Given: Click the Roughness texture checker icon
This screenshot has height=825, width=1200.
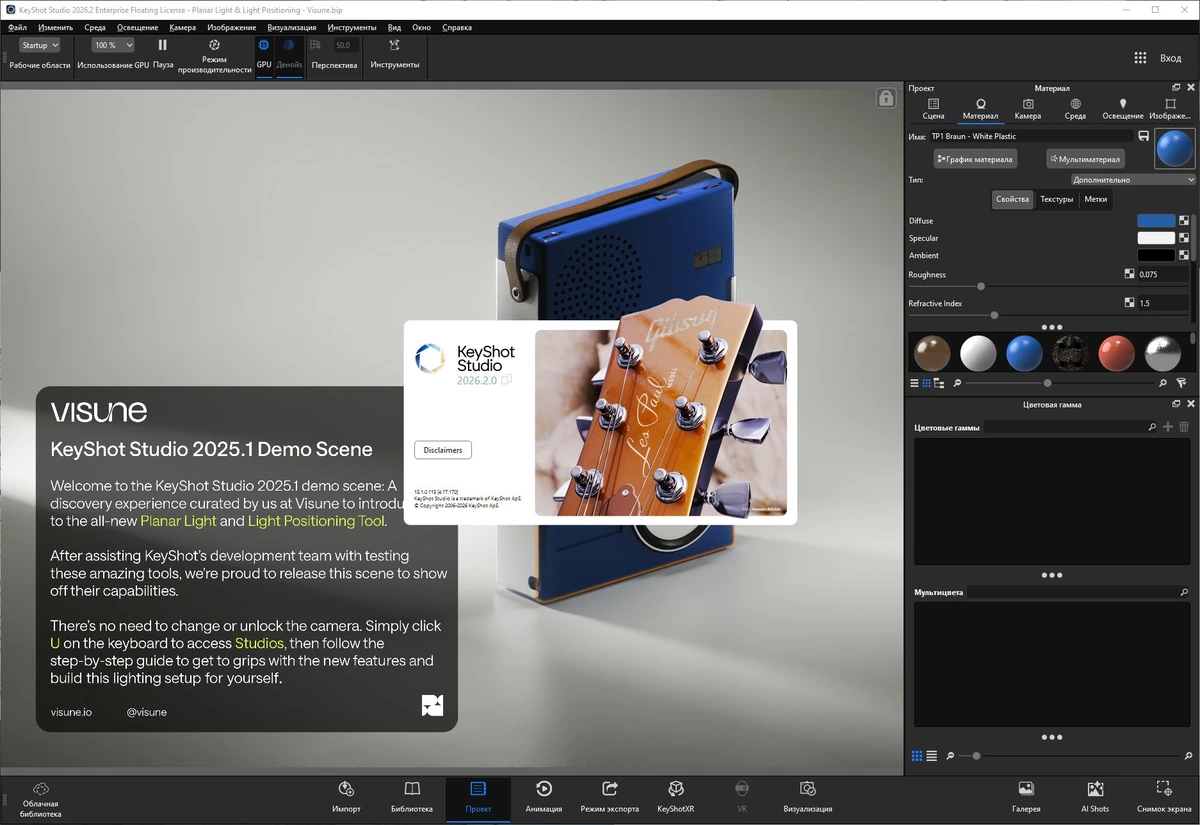Looking at the screenshot, I should click(x=1129, y=274).
